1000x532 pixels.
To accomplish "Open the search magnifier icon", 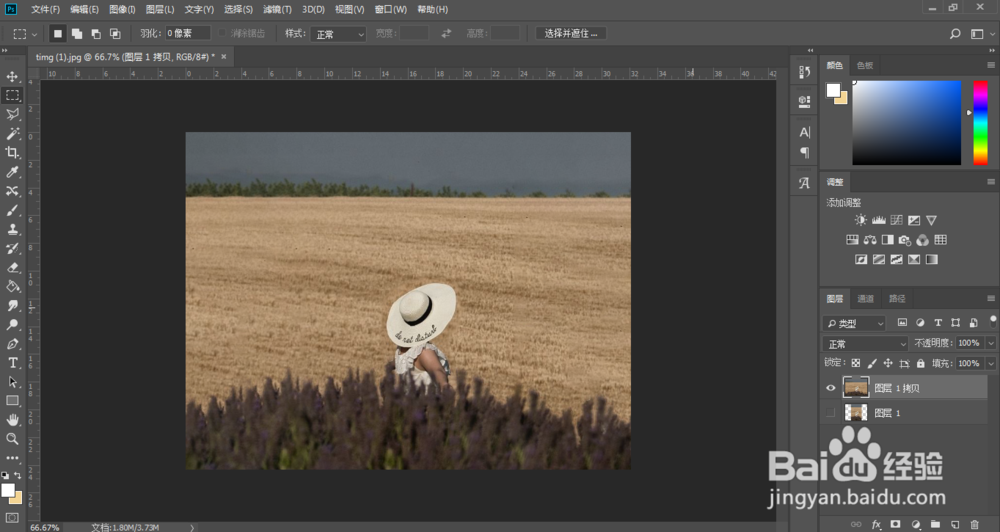I will [955, 34].
